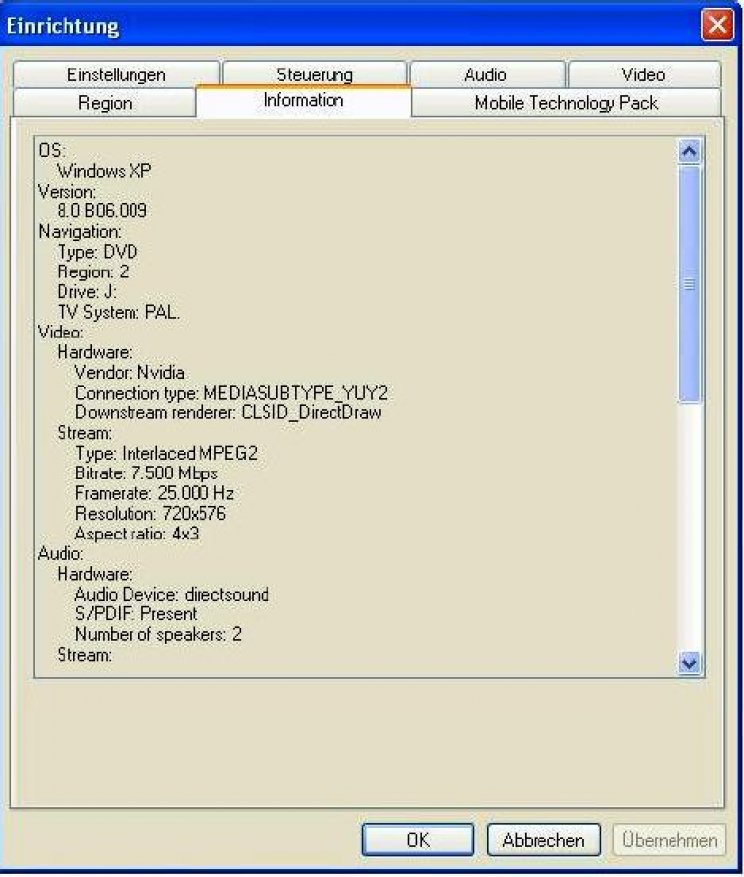Click the OK button
Image resolution: width=744 pixels, height=877 pixels.
click(418, 840)
